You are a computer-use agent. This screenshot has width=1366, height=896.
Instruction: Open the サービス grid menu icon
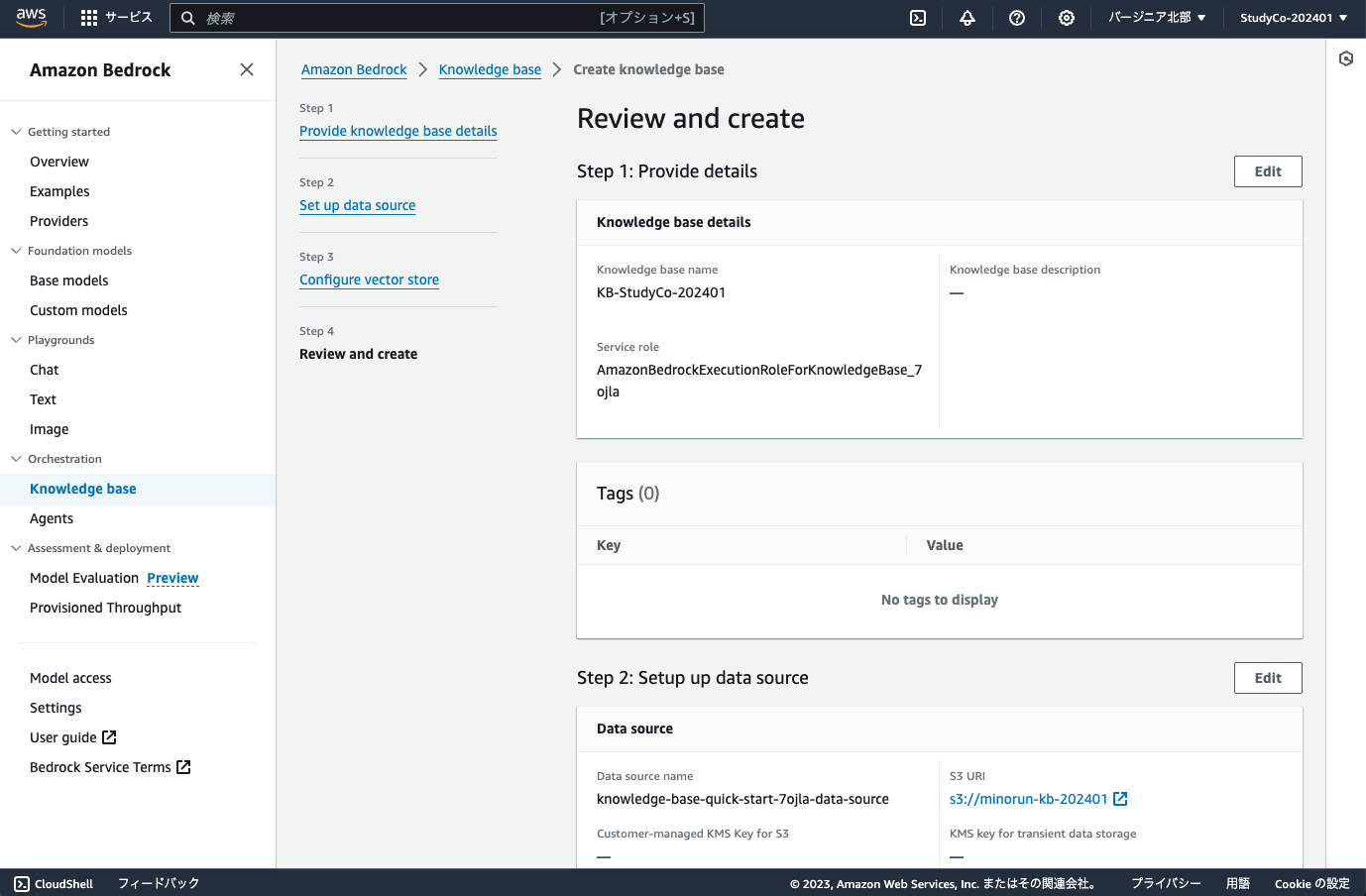click(87, 17)
